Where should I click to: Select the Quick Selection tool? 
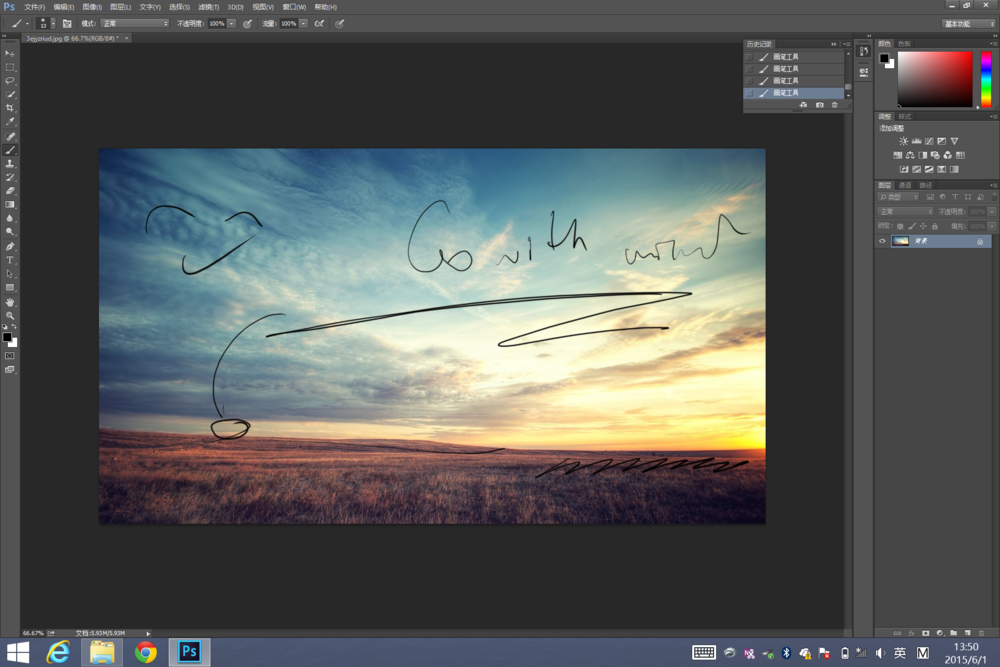[x=10, y=94]
